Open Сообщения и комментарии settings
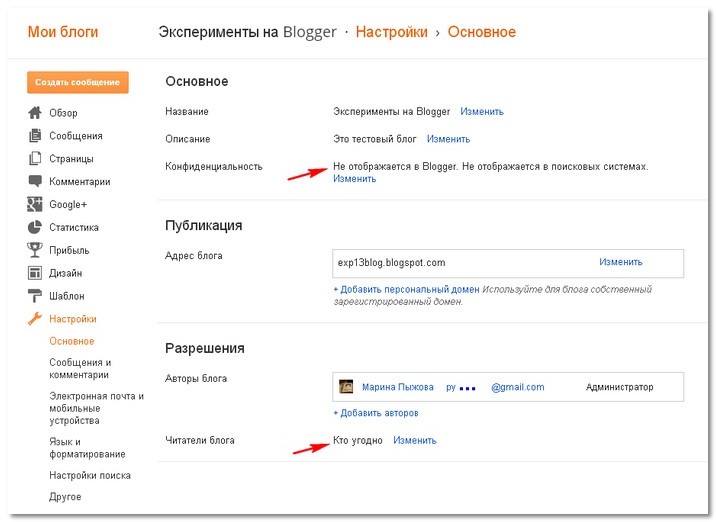716x522 pixels. tap(80, 369)
